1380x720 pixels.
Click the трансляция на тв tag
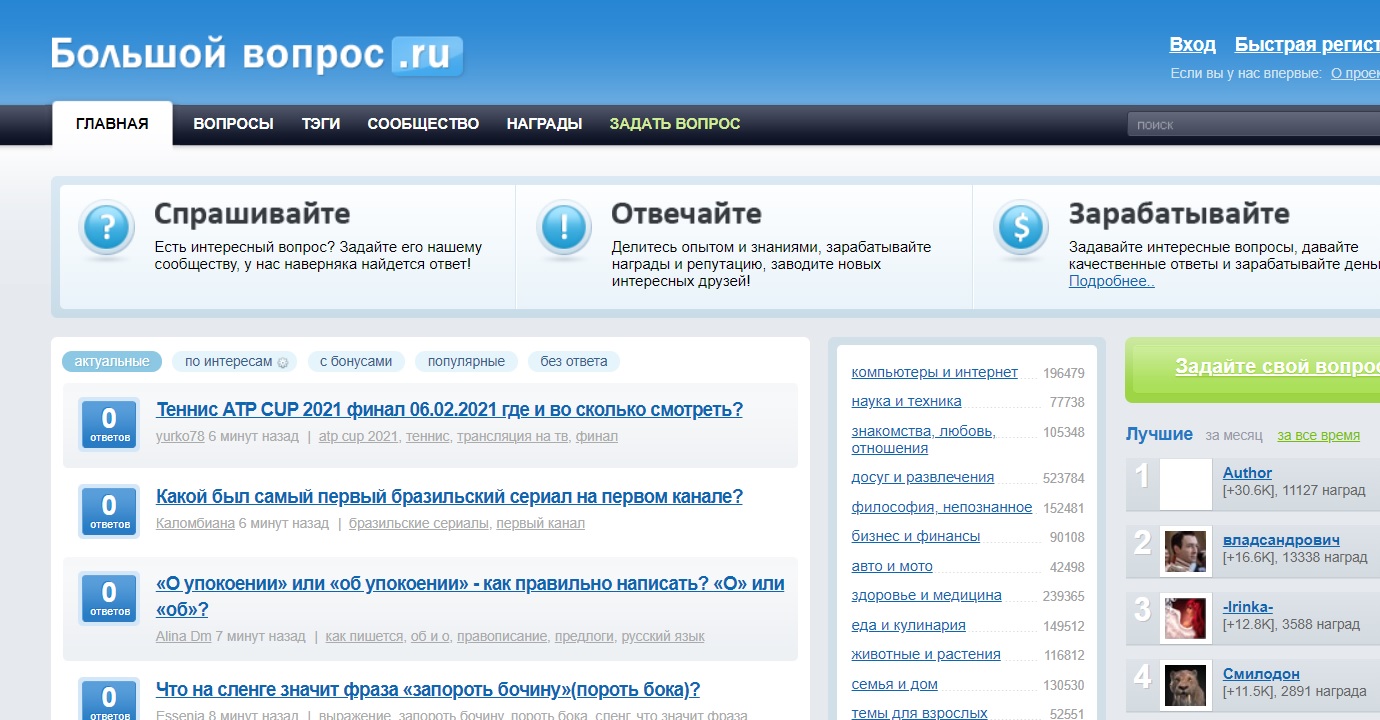click(x=513, y=436)
